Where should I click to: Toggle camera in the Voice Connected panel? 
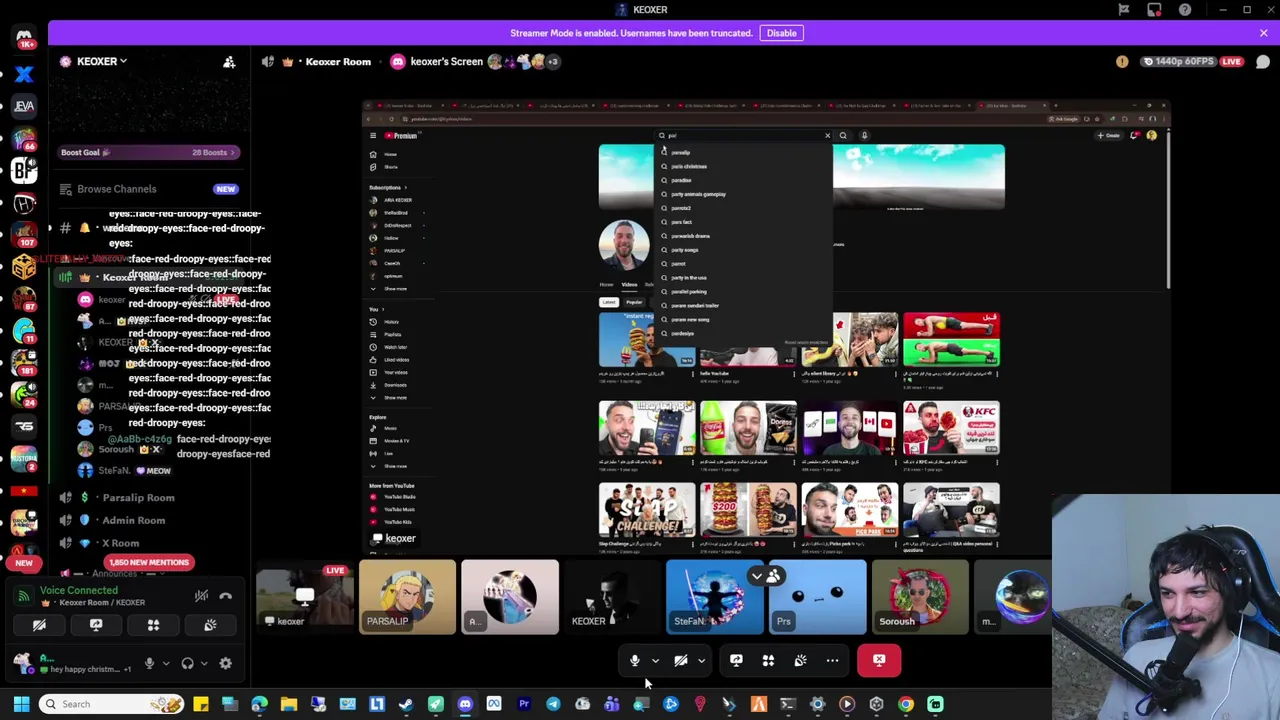(x=39, y=625)
